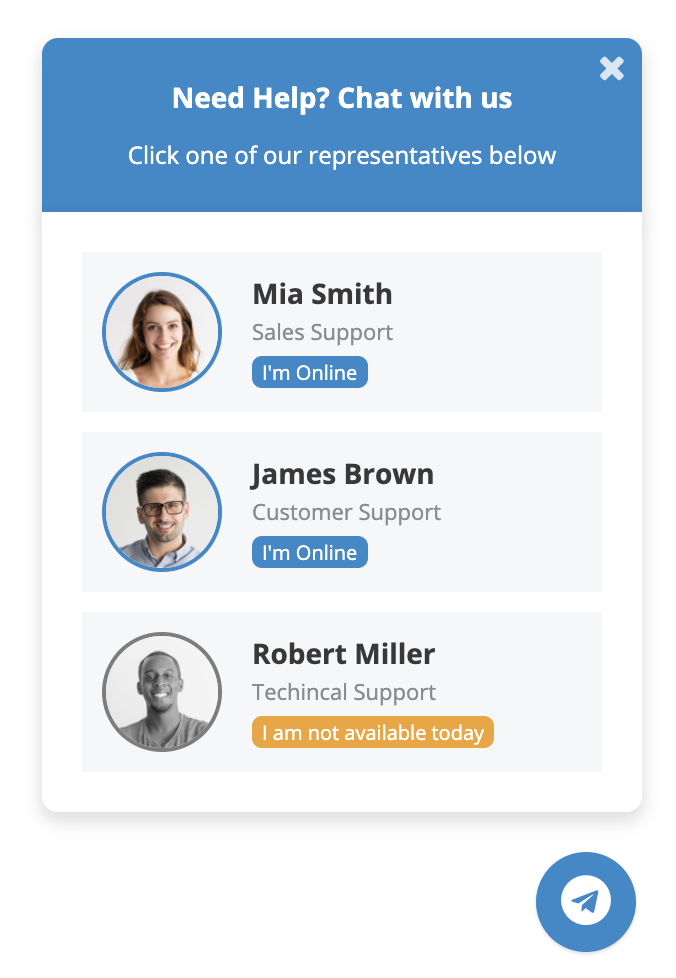The height and width of the screenshot is (978, 676).
Task: Select the Mia Smith name
Action: click(x=322, y=294)
